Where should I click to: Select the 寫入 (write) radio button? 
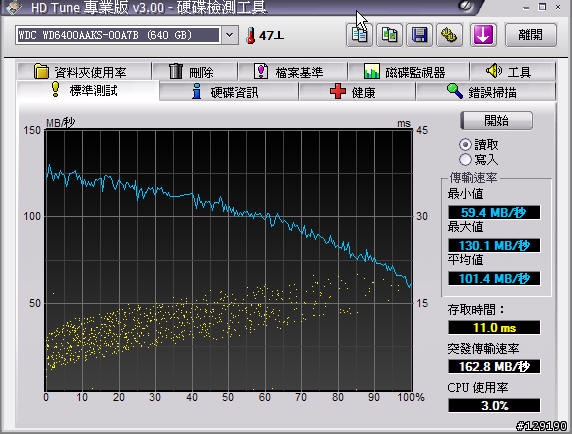465,159
